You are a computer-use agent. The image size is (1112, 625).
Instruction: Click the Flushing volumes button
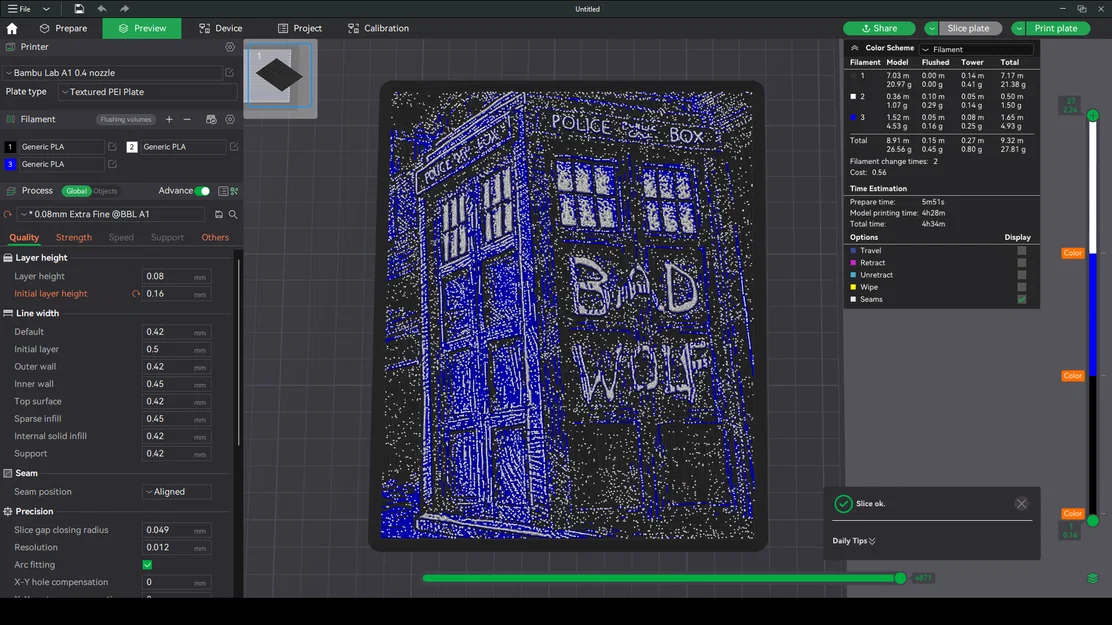[126, 120]
